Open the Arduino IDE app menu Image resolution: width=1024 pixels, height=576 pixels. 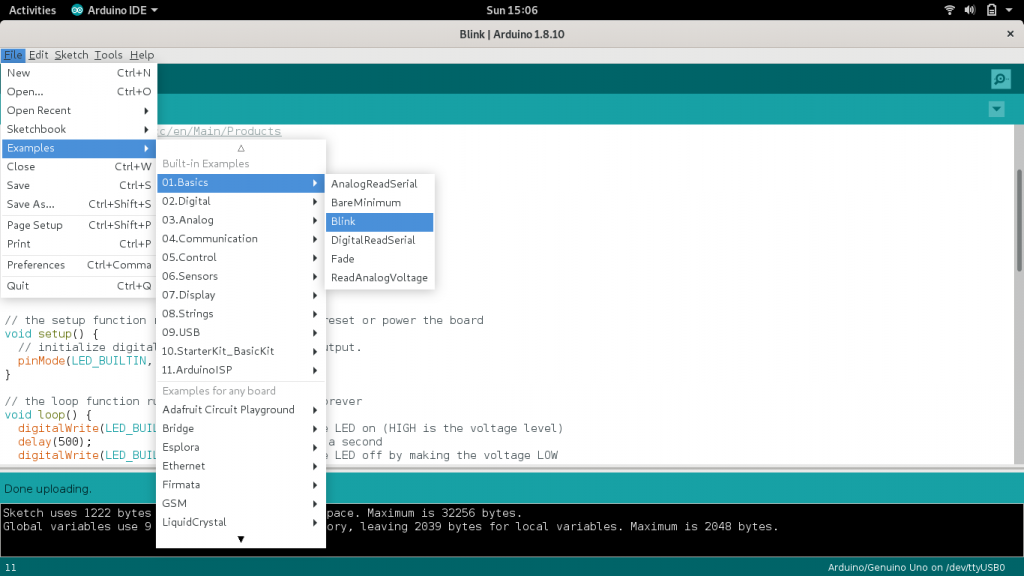[x=114, y=10]
